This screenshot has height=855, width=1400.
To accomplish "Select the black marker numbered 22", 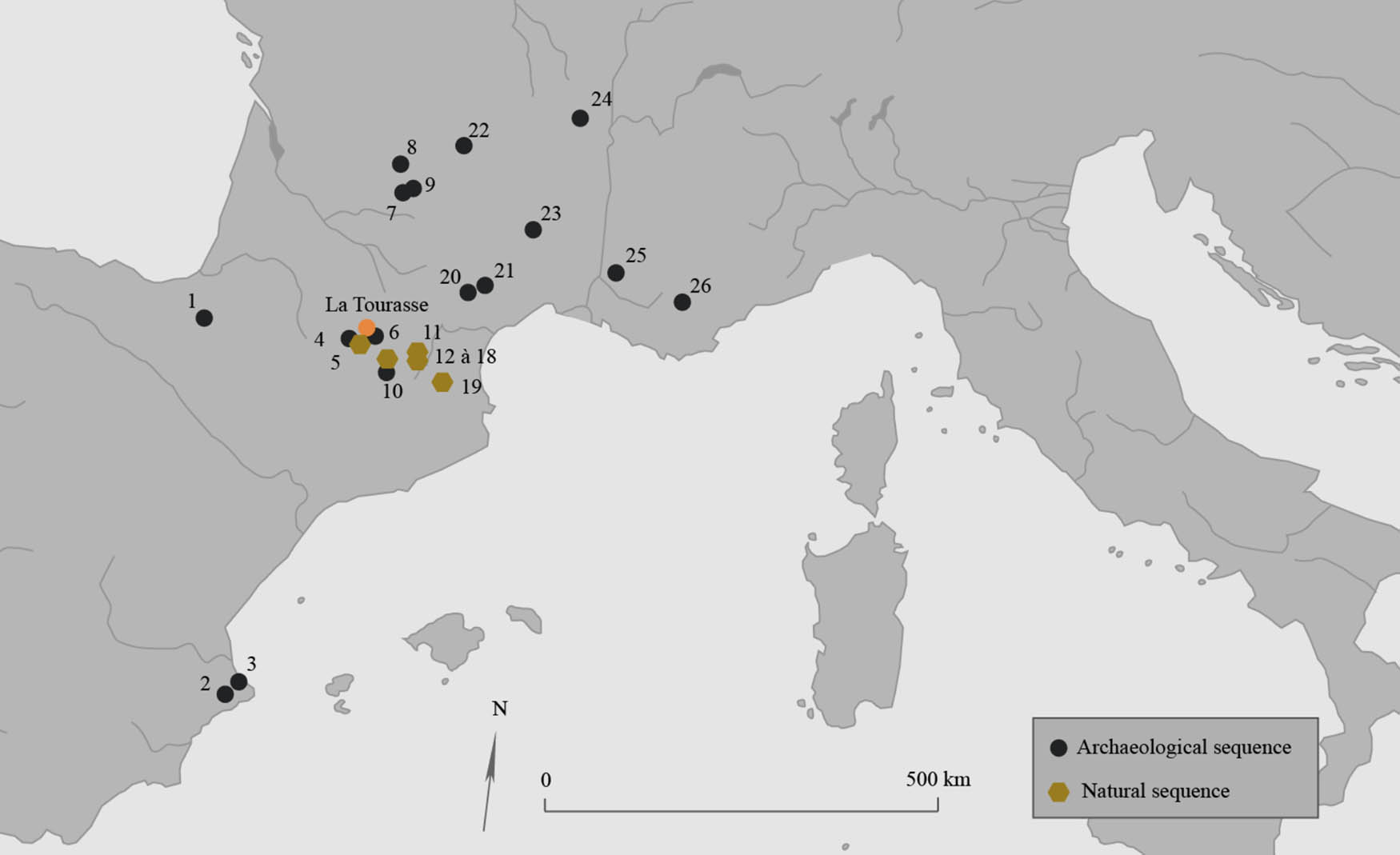I will tap(463, 146).
